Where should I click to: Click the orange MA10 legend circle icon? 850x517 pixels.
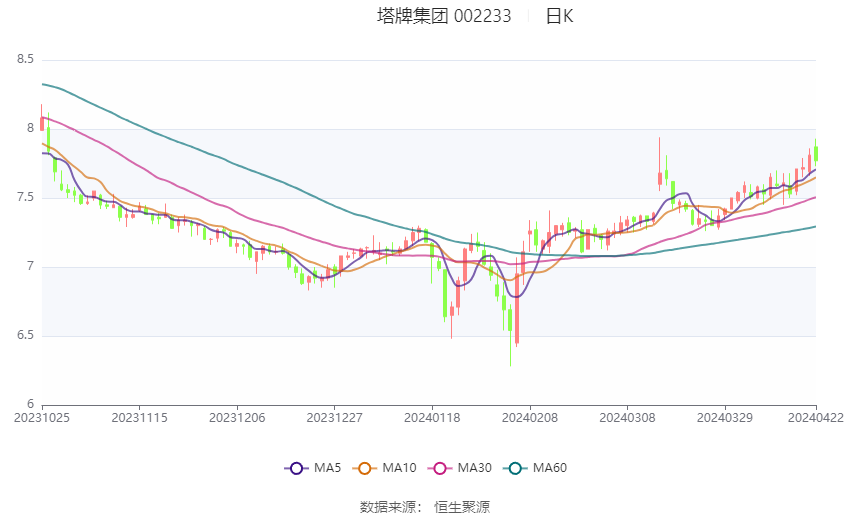tap(364, 468)
